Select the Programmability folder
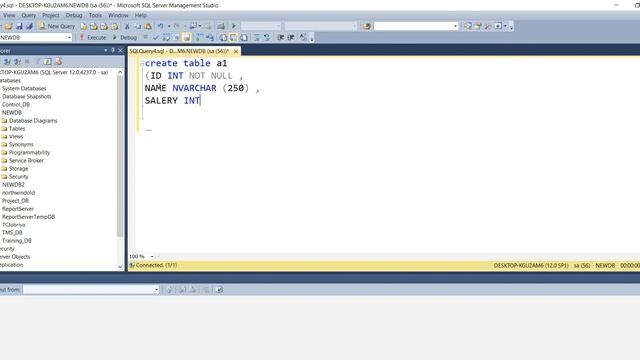 tap(29, 152)
